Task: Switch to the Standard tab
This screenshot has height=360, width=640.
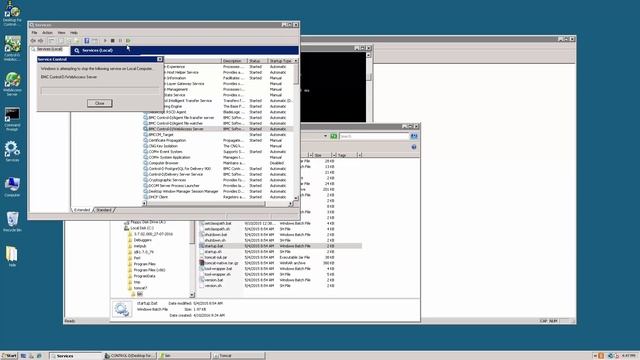Action: 104,210
